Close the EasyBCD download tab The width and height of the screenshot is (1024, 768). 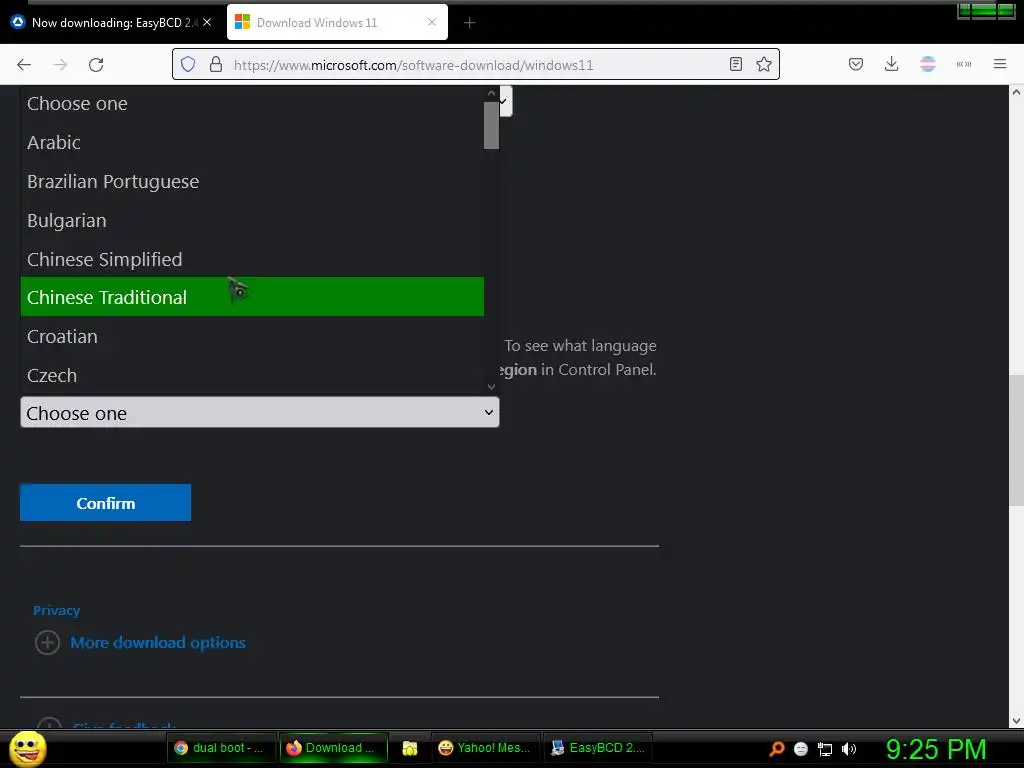[x=207, y=22]
